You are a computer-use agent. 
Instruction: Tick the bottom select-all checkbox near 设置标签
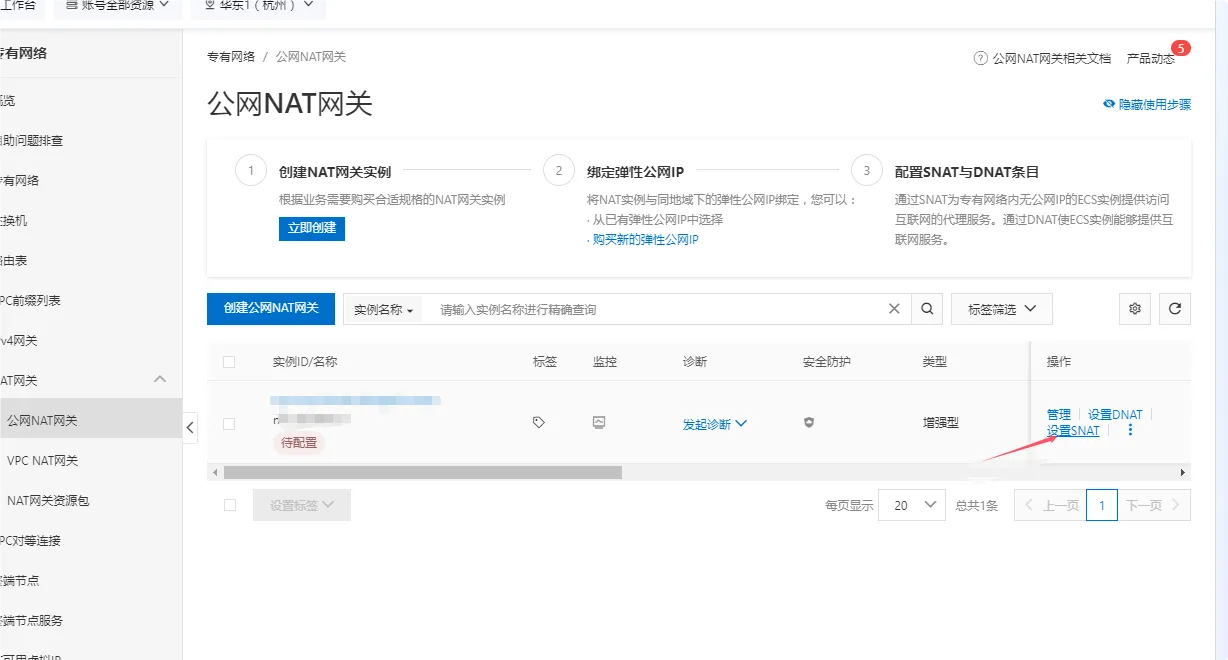coord(229,505)
